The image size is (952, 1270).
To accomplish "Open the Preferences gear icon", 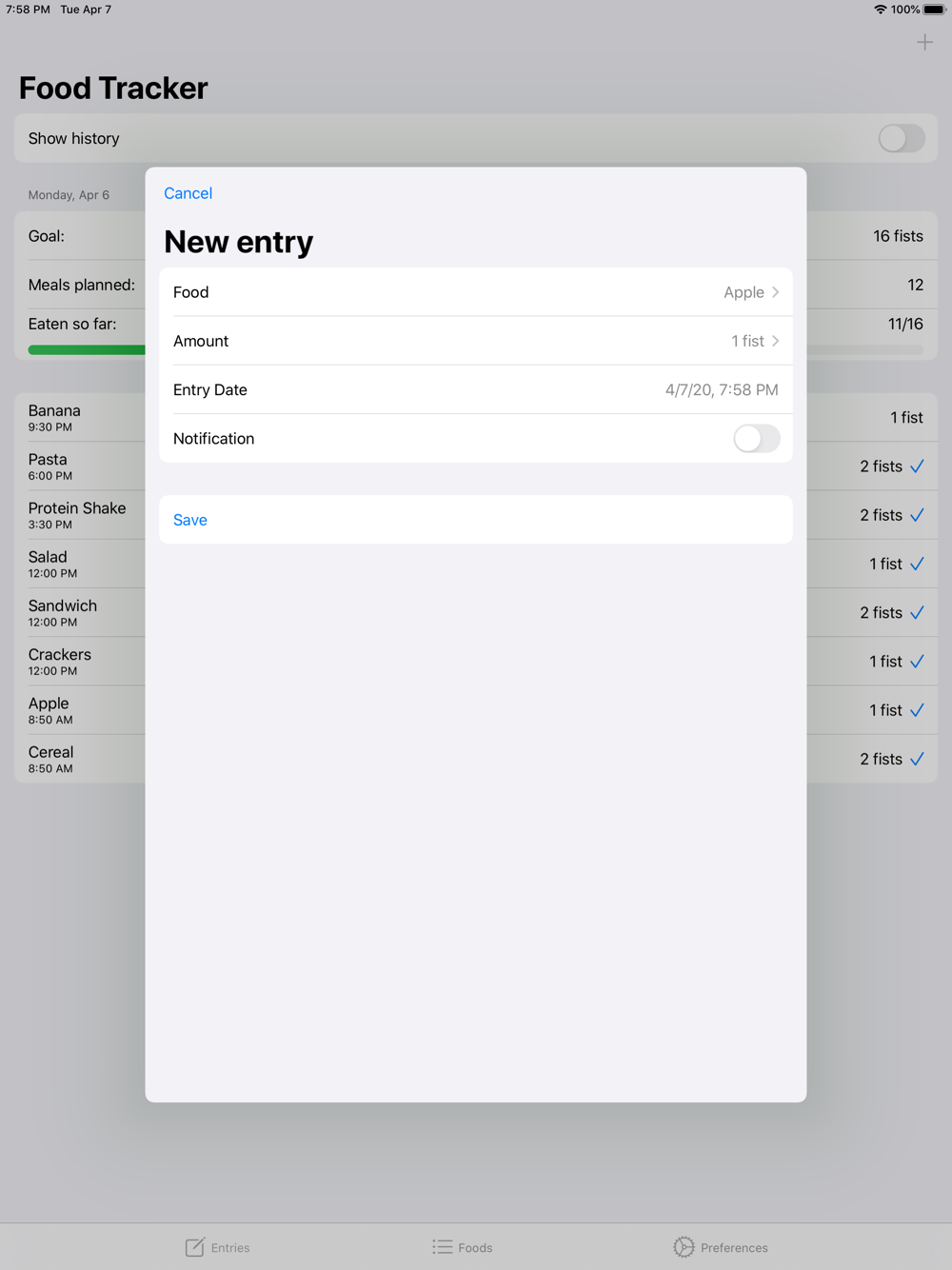I will click(x=684, y=1247).
